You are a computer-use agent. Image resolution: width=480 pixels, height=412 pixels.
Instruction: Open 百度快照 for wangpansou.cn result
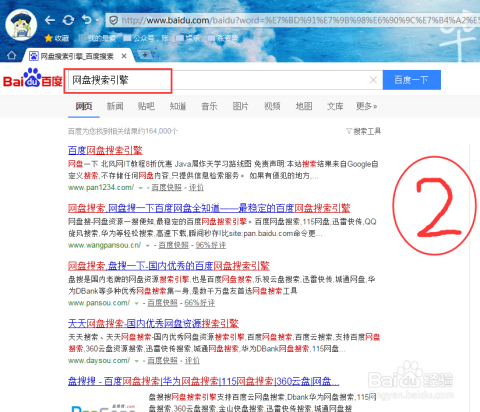173,245
